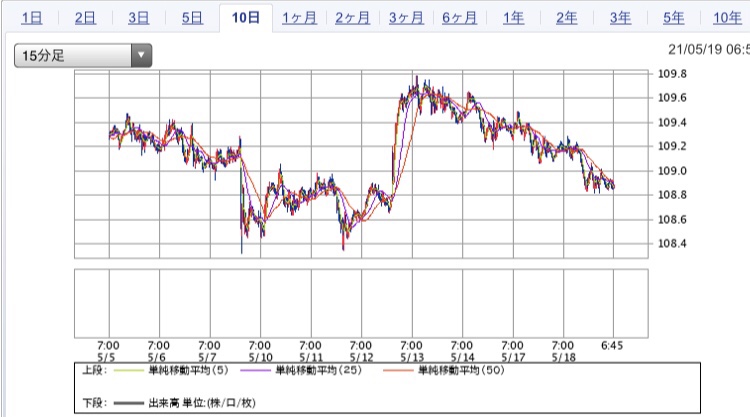Image resolution: width=750 pixels, height=417 pixels.
Task: Click the 109.0 price axis label
Action: (672, 171)
